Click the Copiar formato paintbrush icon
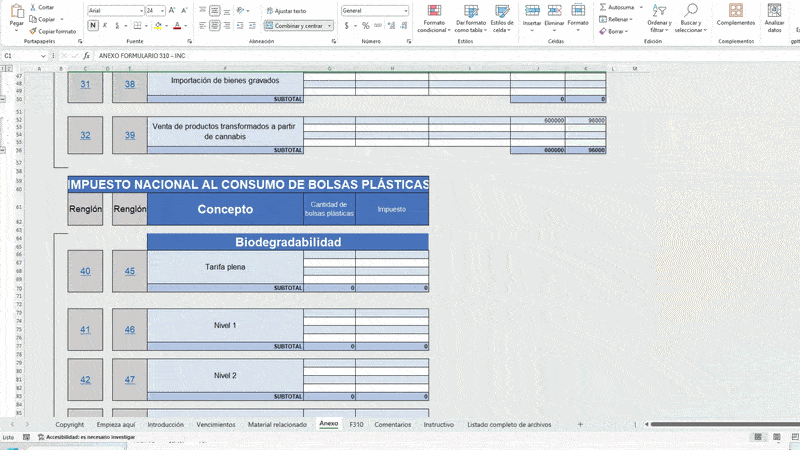Viewport: 800px width, 450px height. [x=33, y=31]
